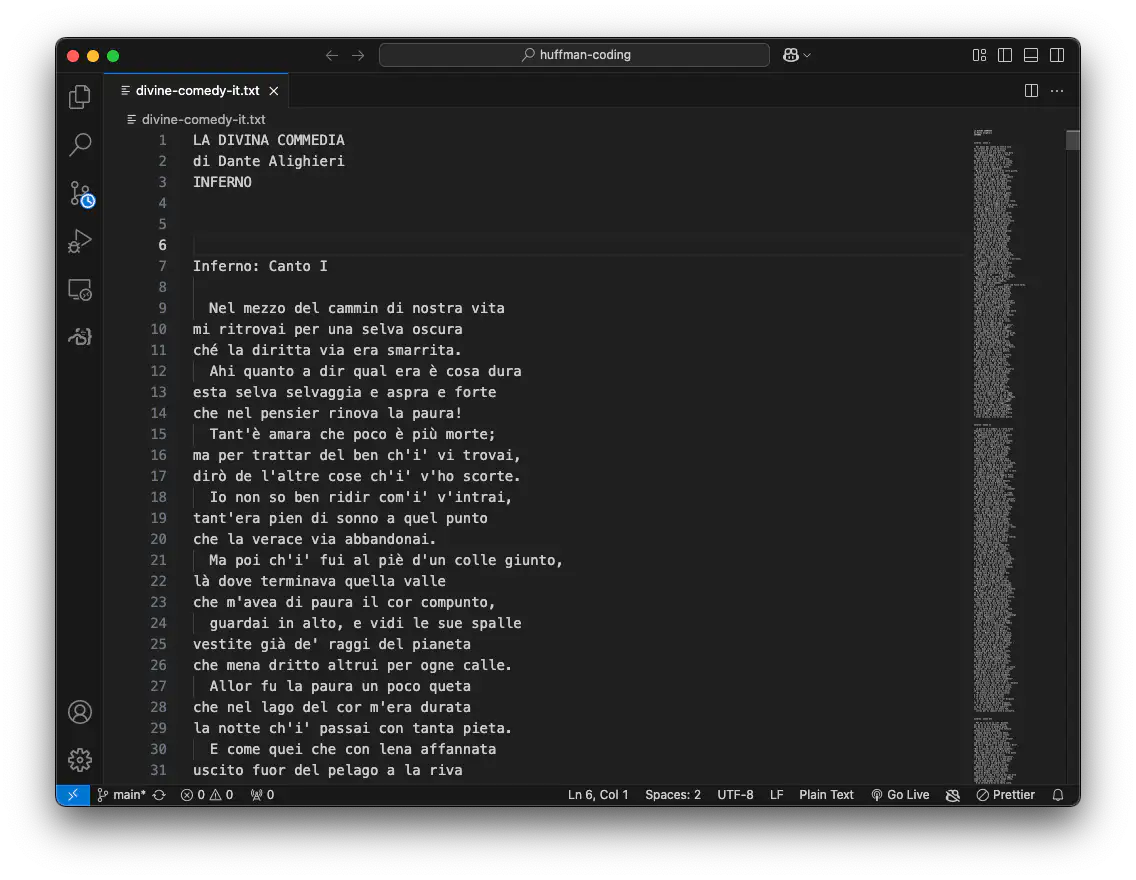1136x880 pixels.
Task: Click the huffman-coding command center search
Action: click(x=575, y=55)
